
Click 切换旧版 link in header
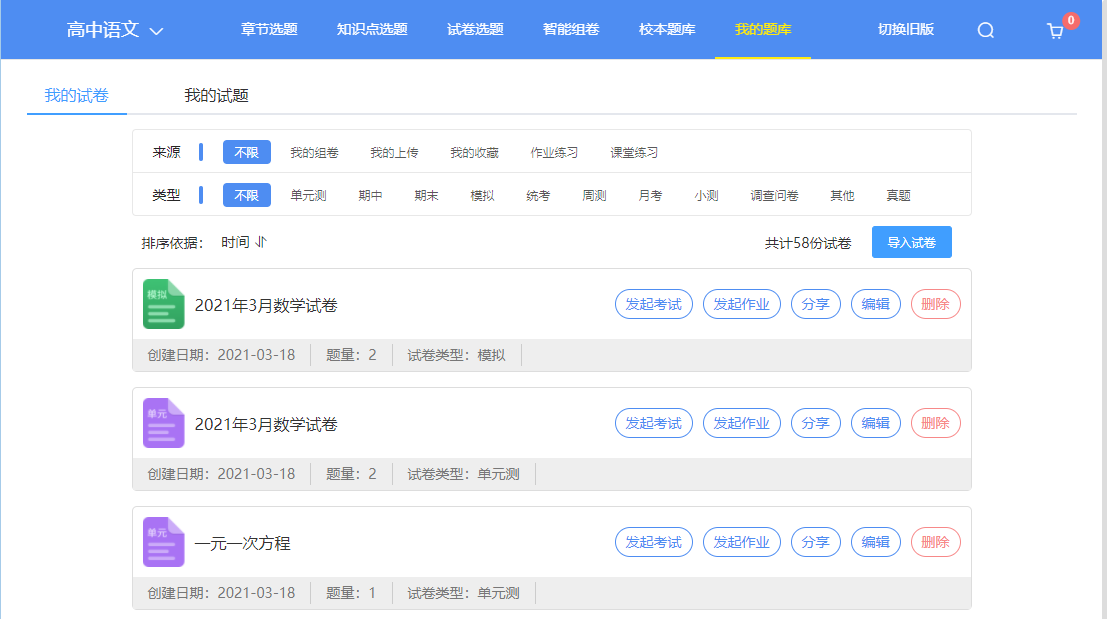[905, 29]
